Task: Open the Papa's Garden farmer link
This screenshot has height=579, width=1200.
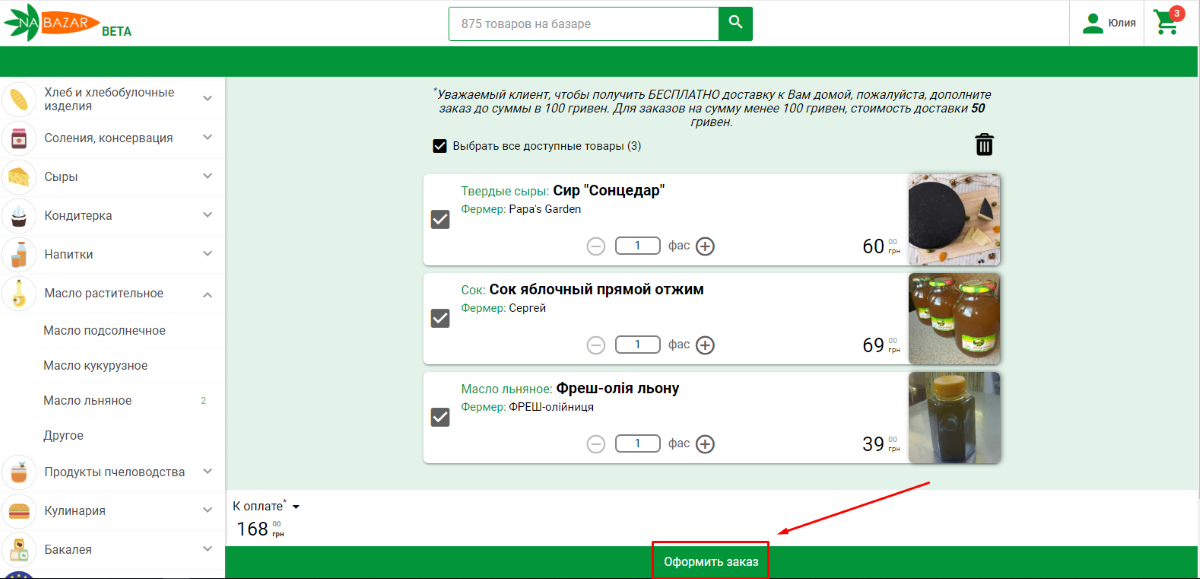Action: (x=544, y=210)
